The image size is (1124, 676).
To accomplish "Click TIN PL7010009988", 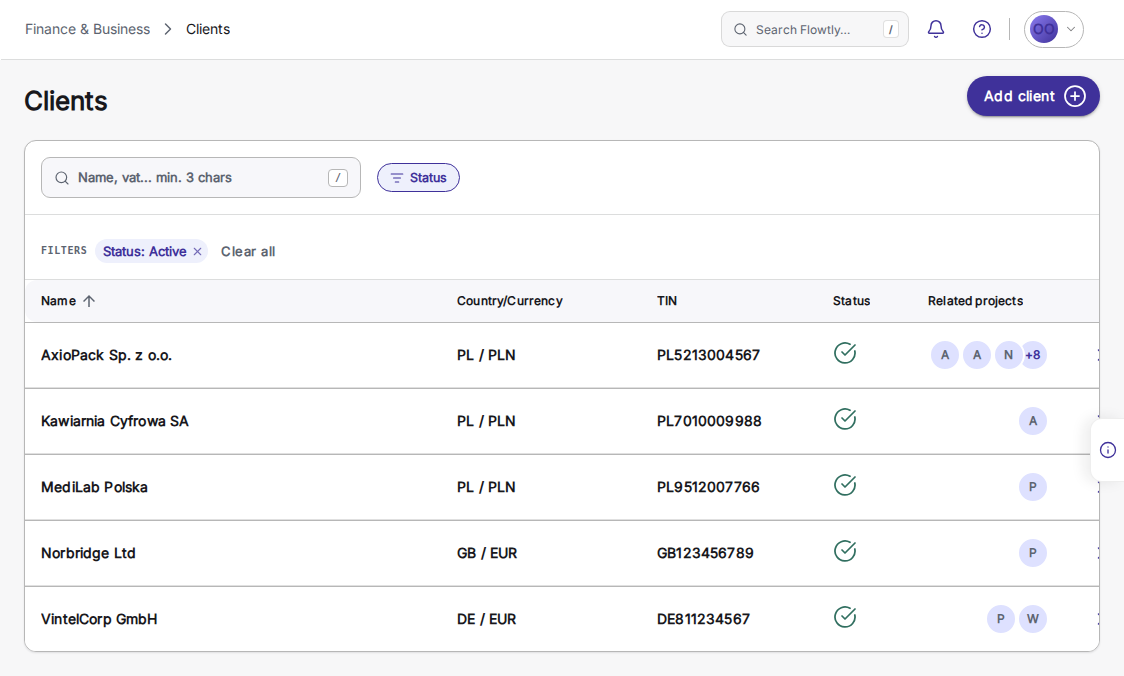I will pos(709,422).
